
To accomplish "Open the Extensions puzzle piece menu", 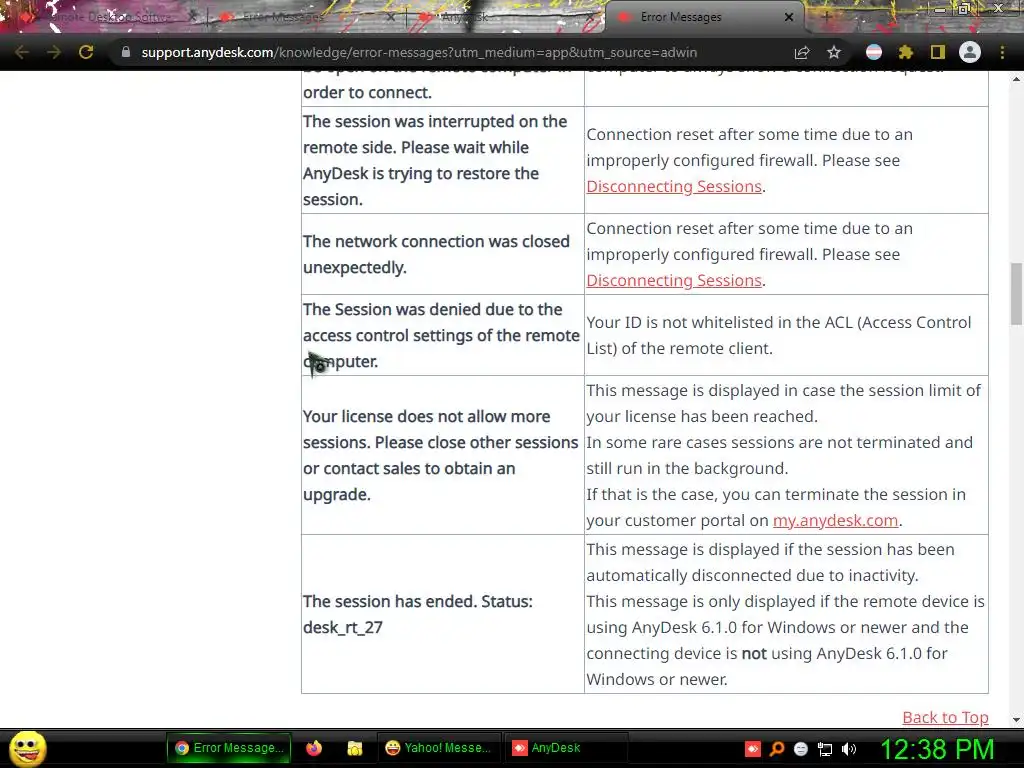I will (906, 52).
